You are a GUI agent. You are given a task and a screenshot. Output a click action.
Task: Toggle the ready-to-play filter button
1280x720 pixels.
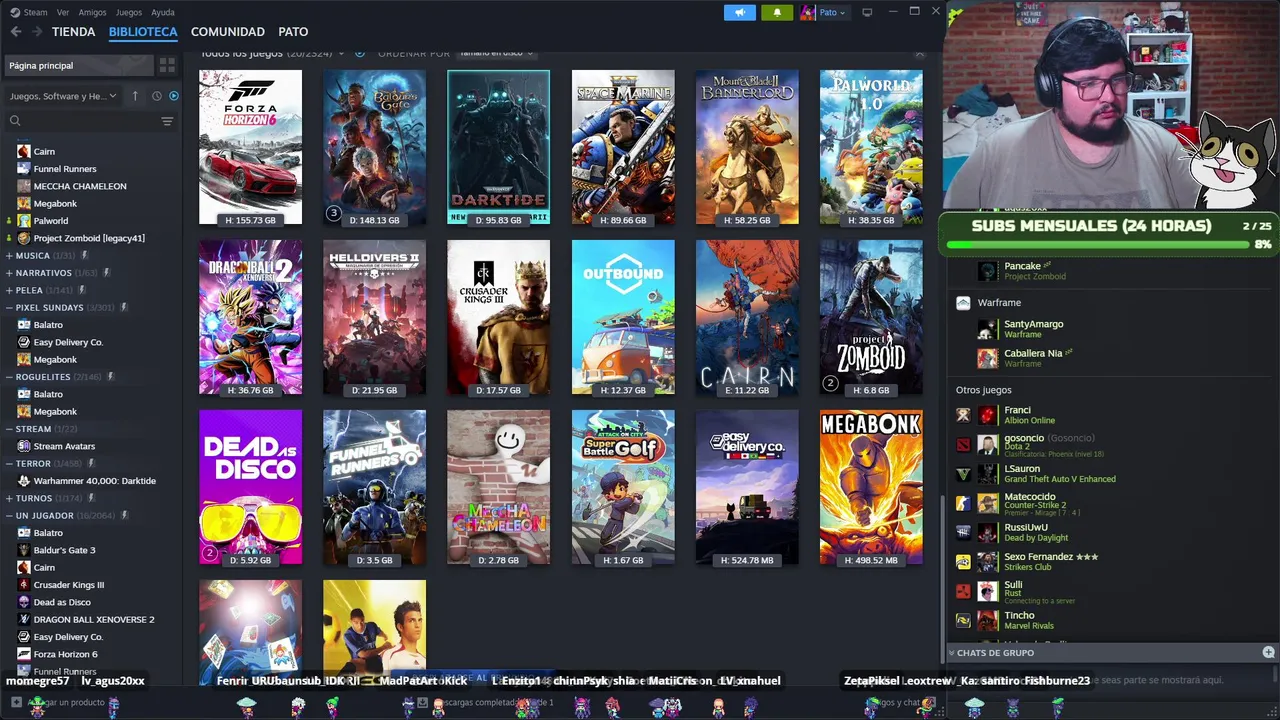[173, 96]
